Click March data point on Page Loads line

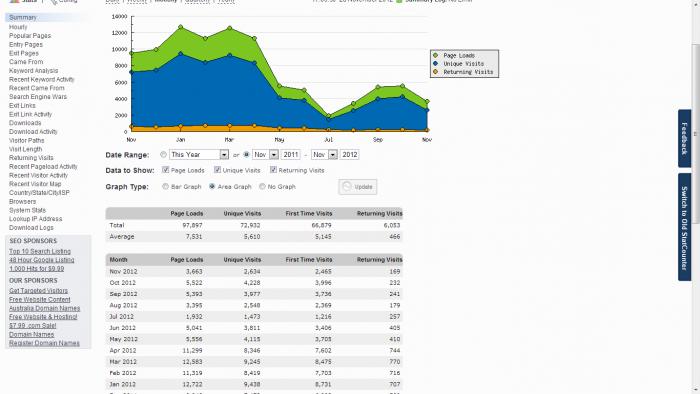click(x=230, y=28)
